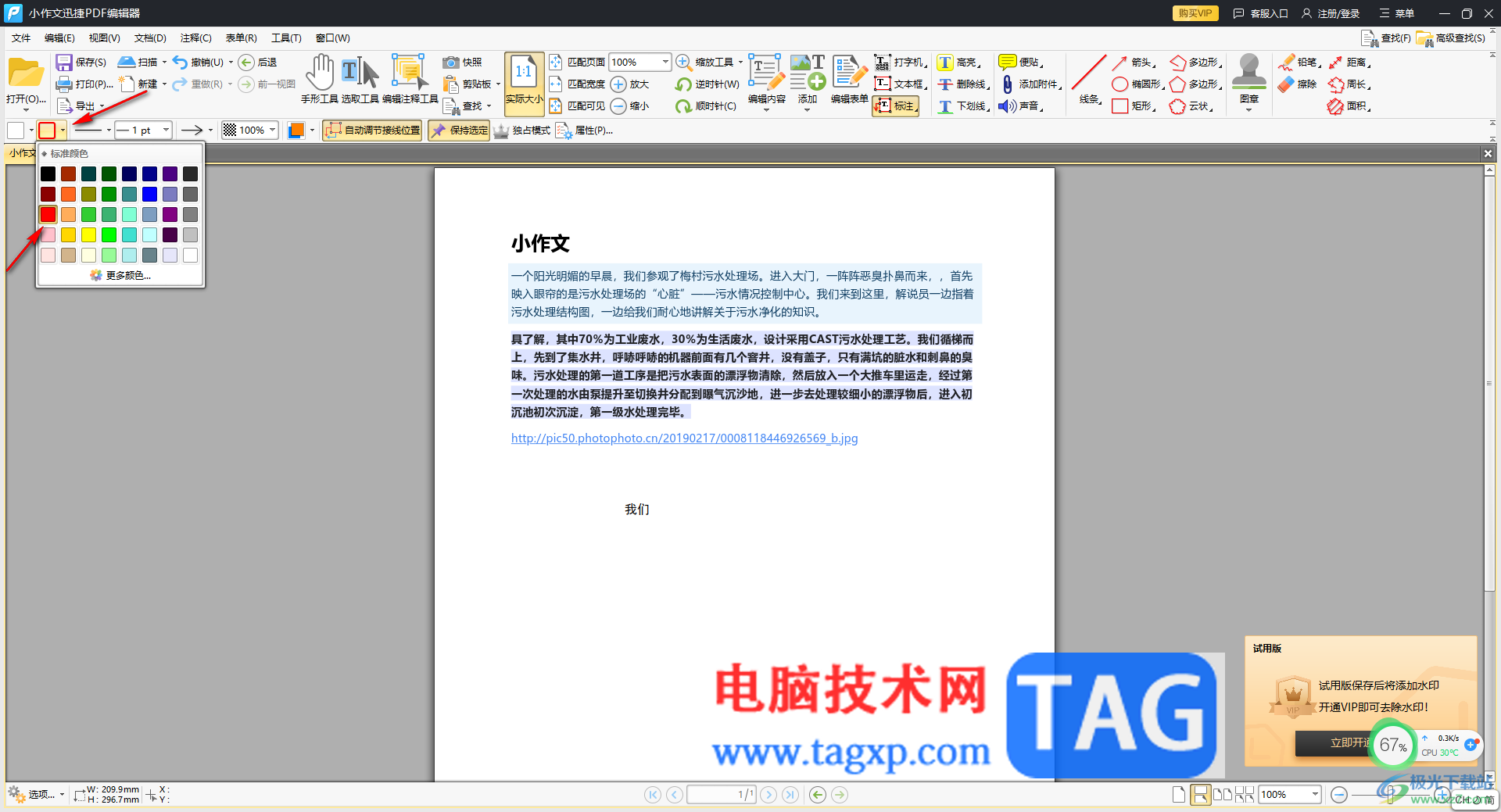Select the Eraser tool (擦除)
The width and height of the screenshot is (1501, 812).
click(x=1298, y=84)
